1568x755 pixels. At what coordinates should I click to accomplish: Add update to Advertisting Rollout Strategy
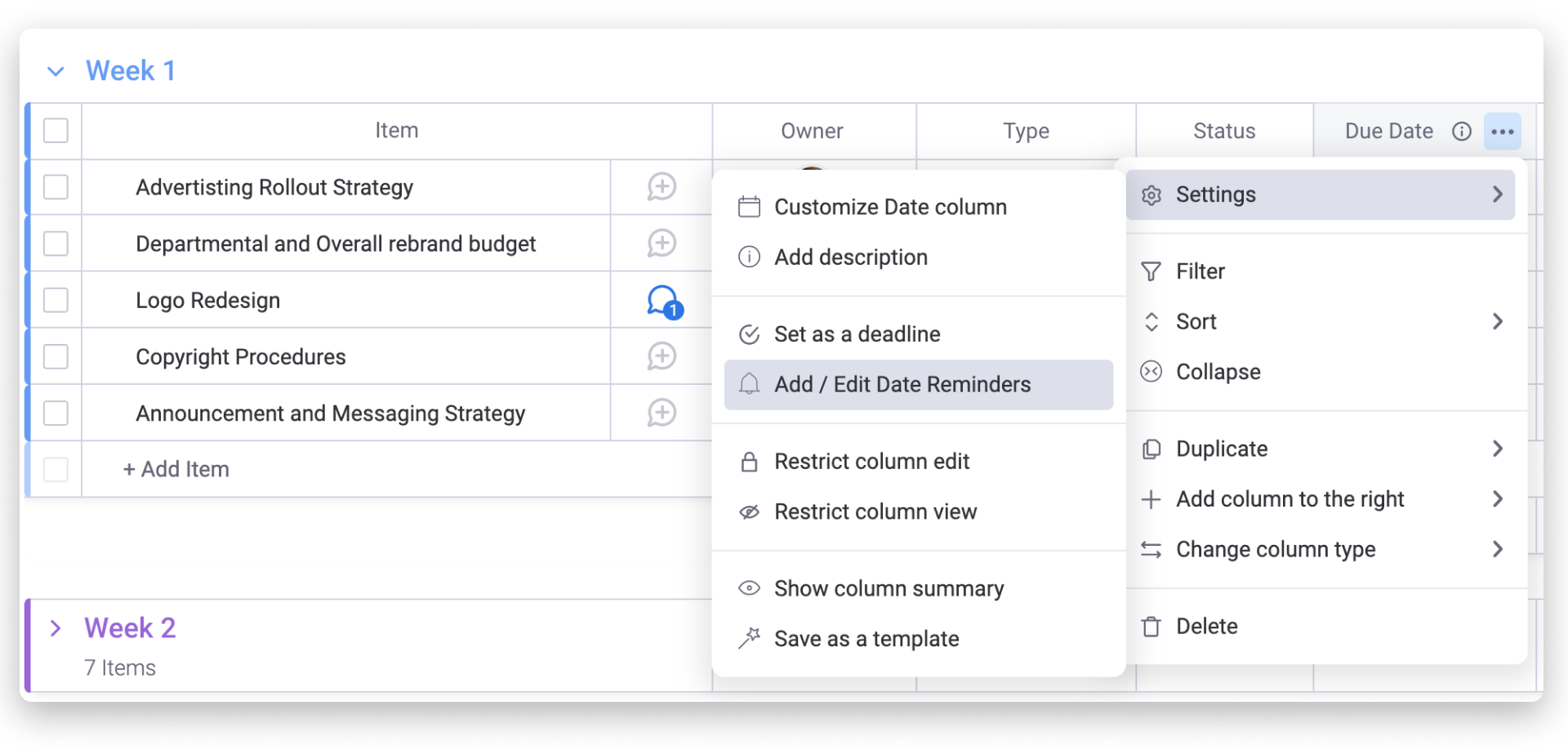pyautogui.click(x=661, y=187)
